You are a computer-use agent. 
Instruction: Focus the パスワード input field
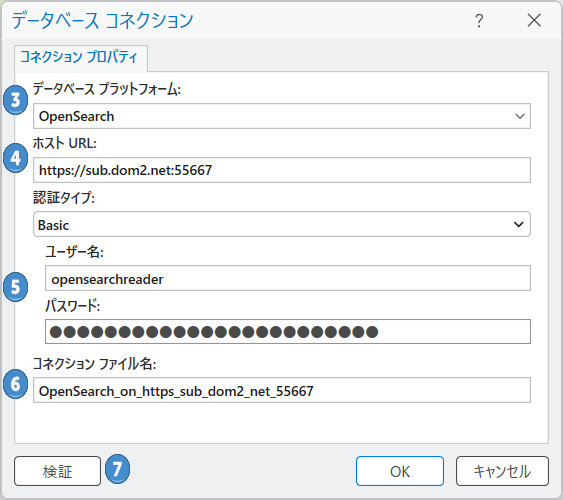pos(288,332)
